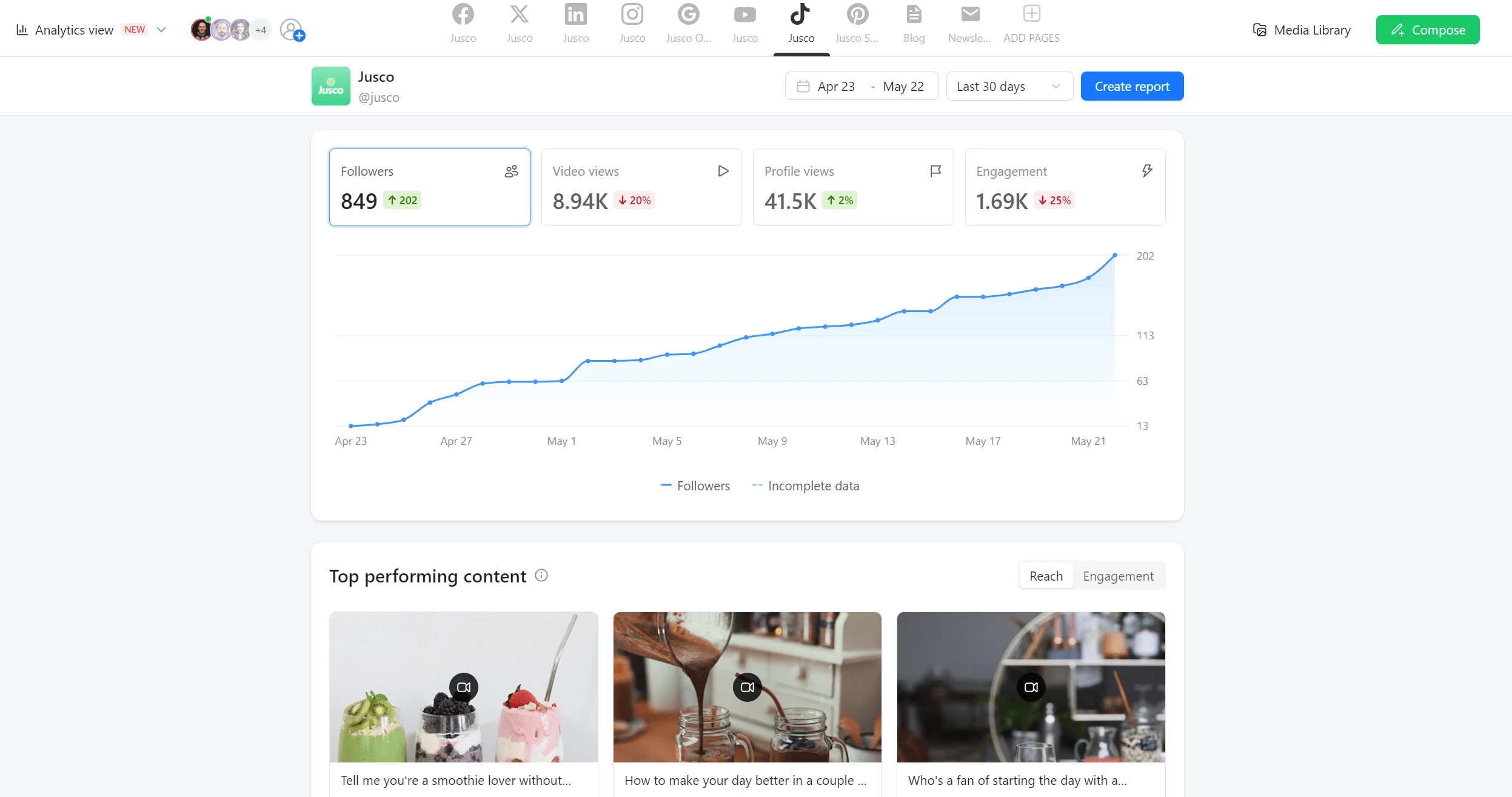Click the first chart data point on Apr 23

point(351,426)
